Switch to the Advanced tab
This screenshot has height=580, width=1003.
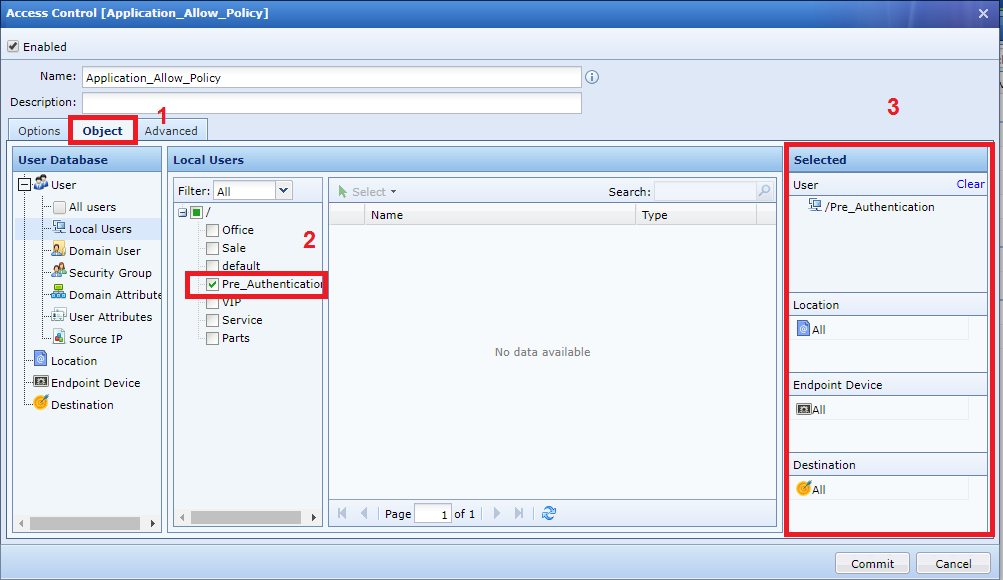pyautogui.click(x=171, y=130)
